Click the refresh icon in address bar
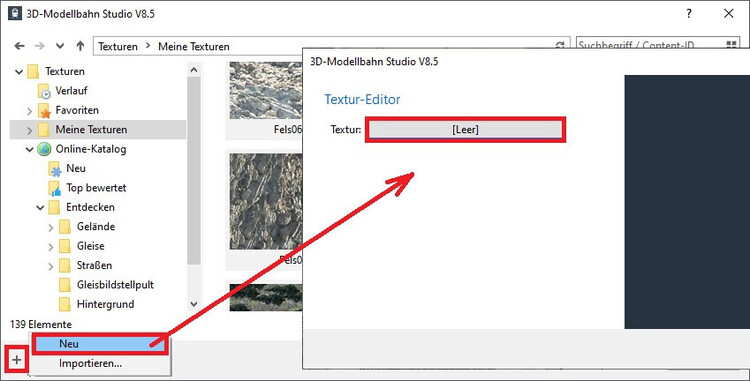750x381 pixels. tap(560, 46)
